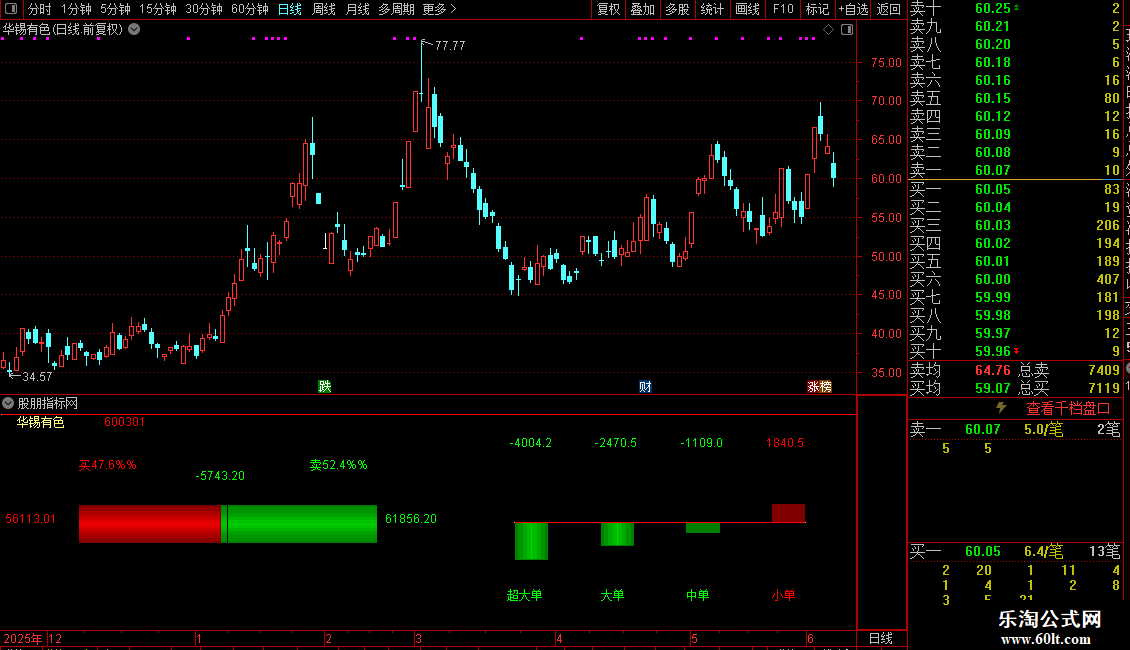Click the panel layout icon on chart header
The height and width of the screenshot is (650, 1130).
click(x=848, y=30)
